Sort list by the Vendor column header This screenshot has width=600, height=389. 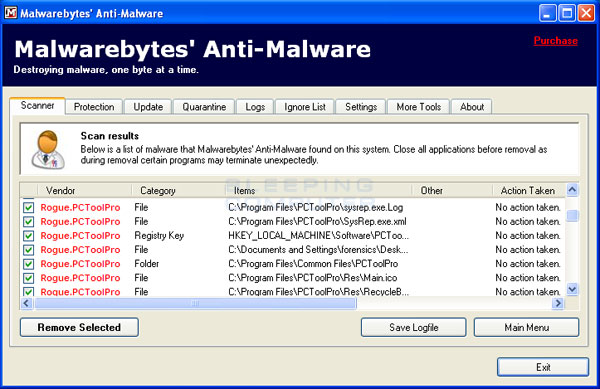pos(84,190)
